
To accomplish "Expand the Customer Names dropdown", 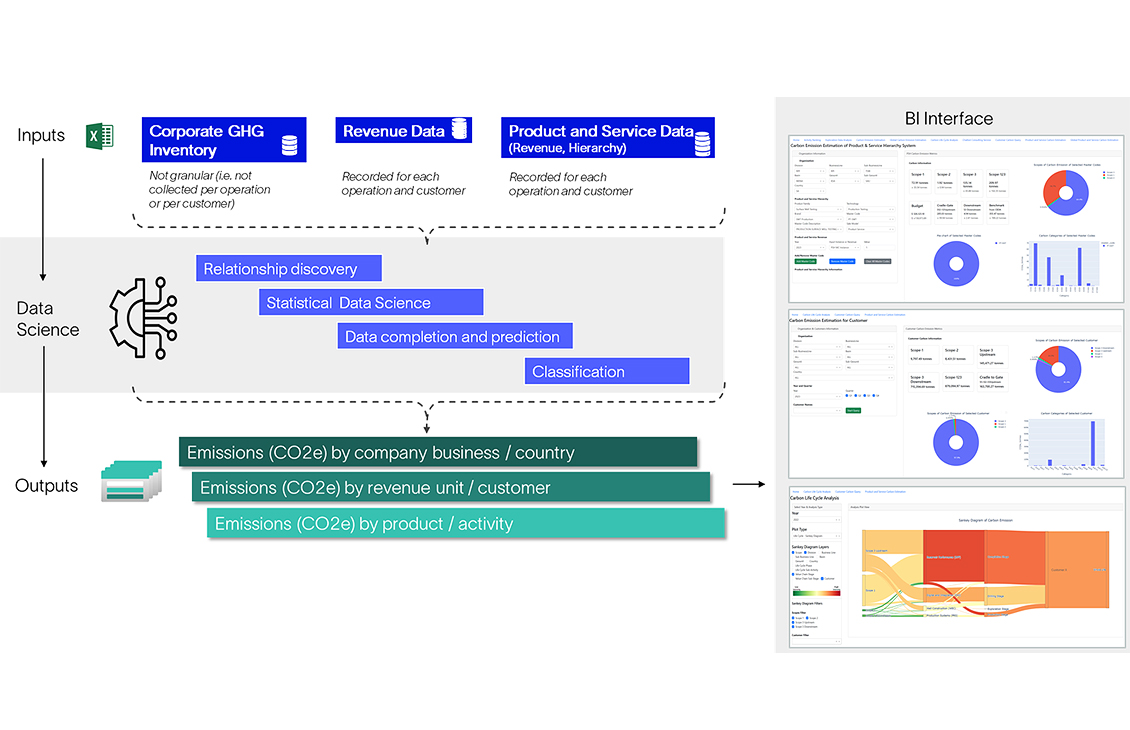I will click(817, 410).
